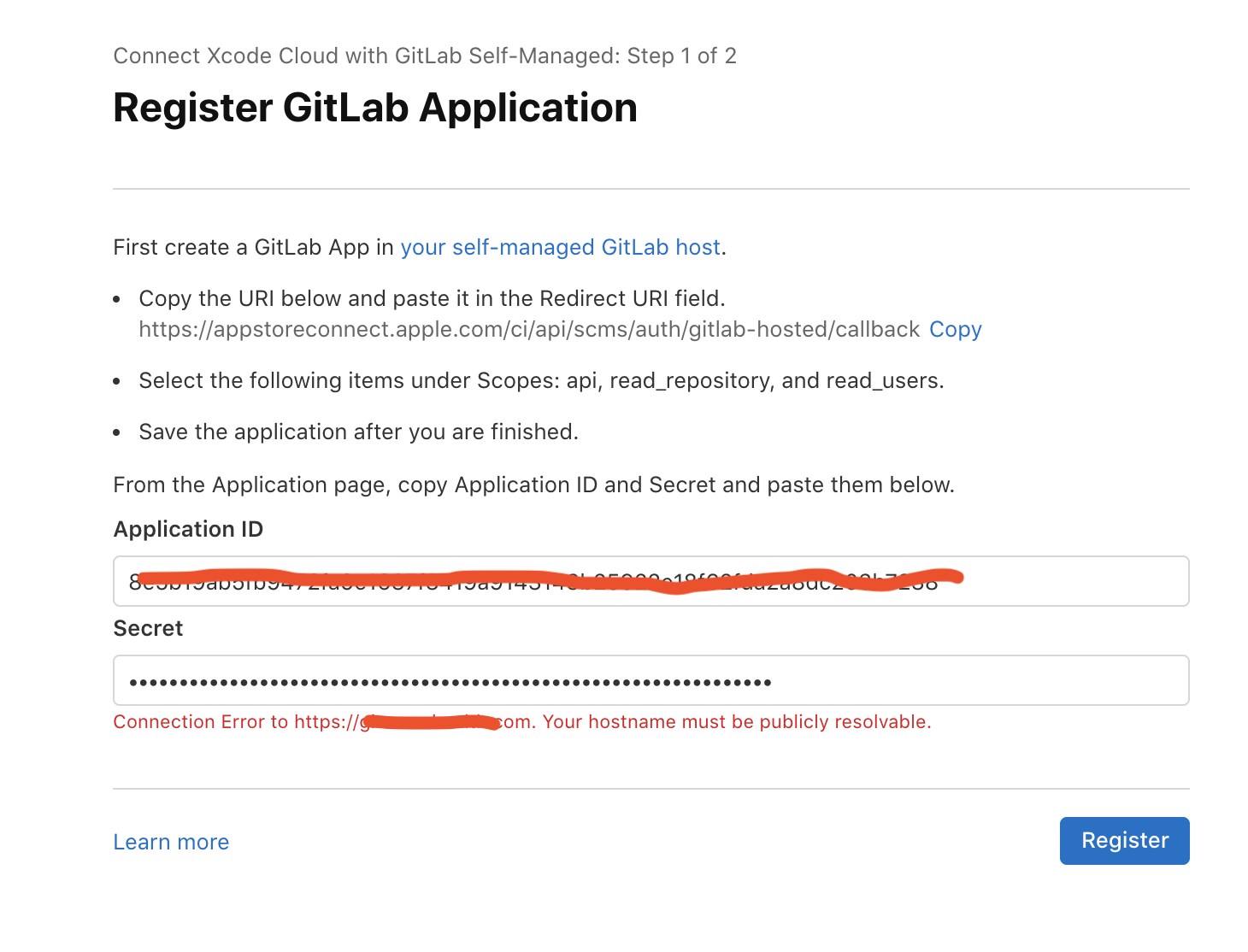The width and height of the screenshot is (1248, 952).
Task: Open the Learn more link
Action: point(171,843)
